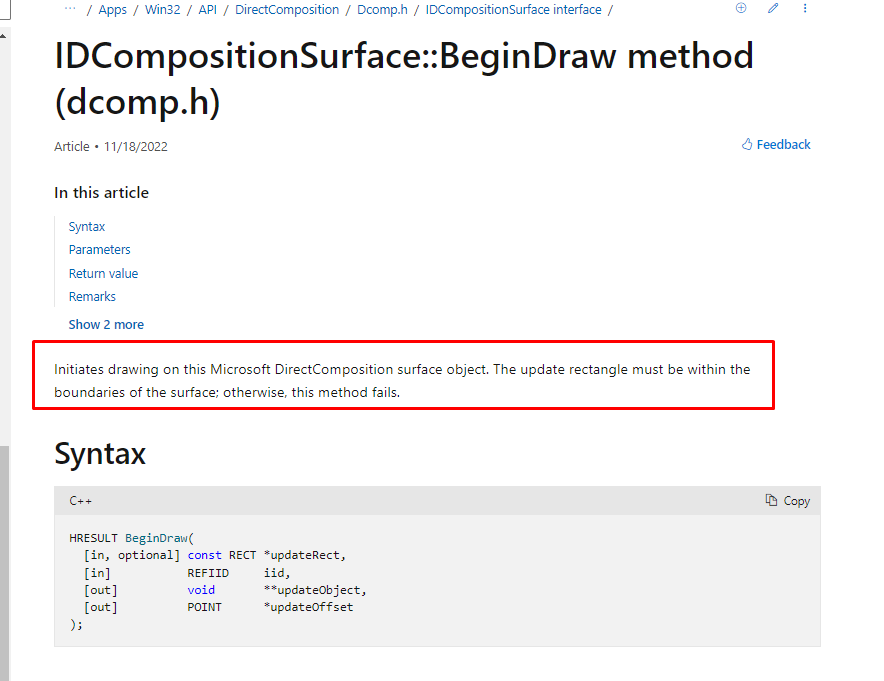
Task: Jump to the Remarks section link
Action: pos(92,297)
